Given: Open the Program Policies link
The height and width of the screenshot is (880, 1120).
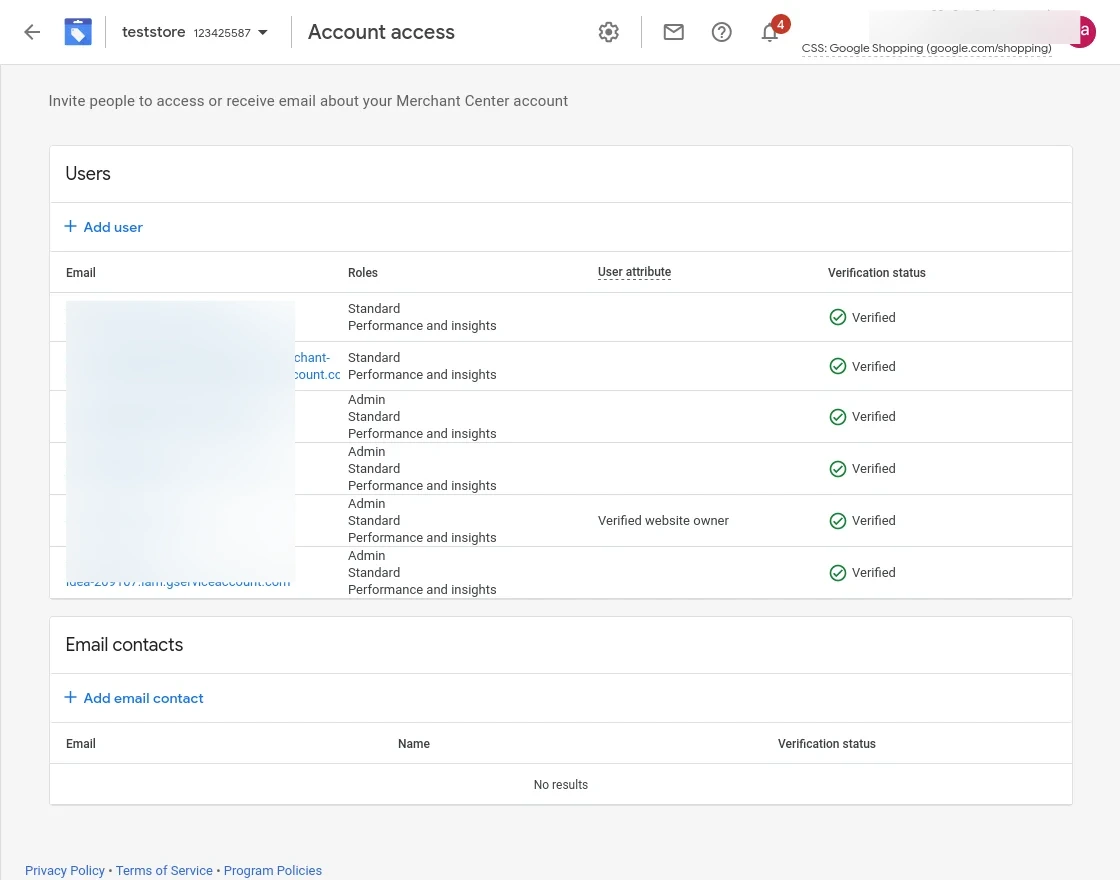Looking at the screenshot, I should [273, 870].
